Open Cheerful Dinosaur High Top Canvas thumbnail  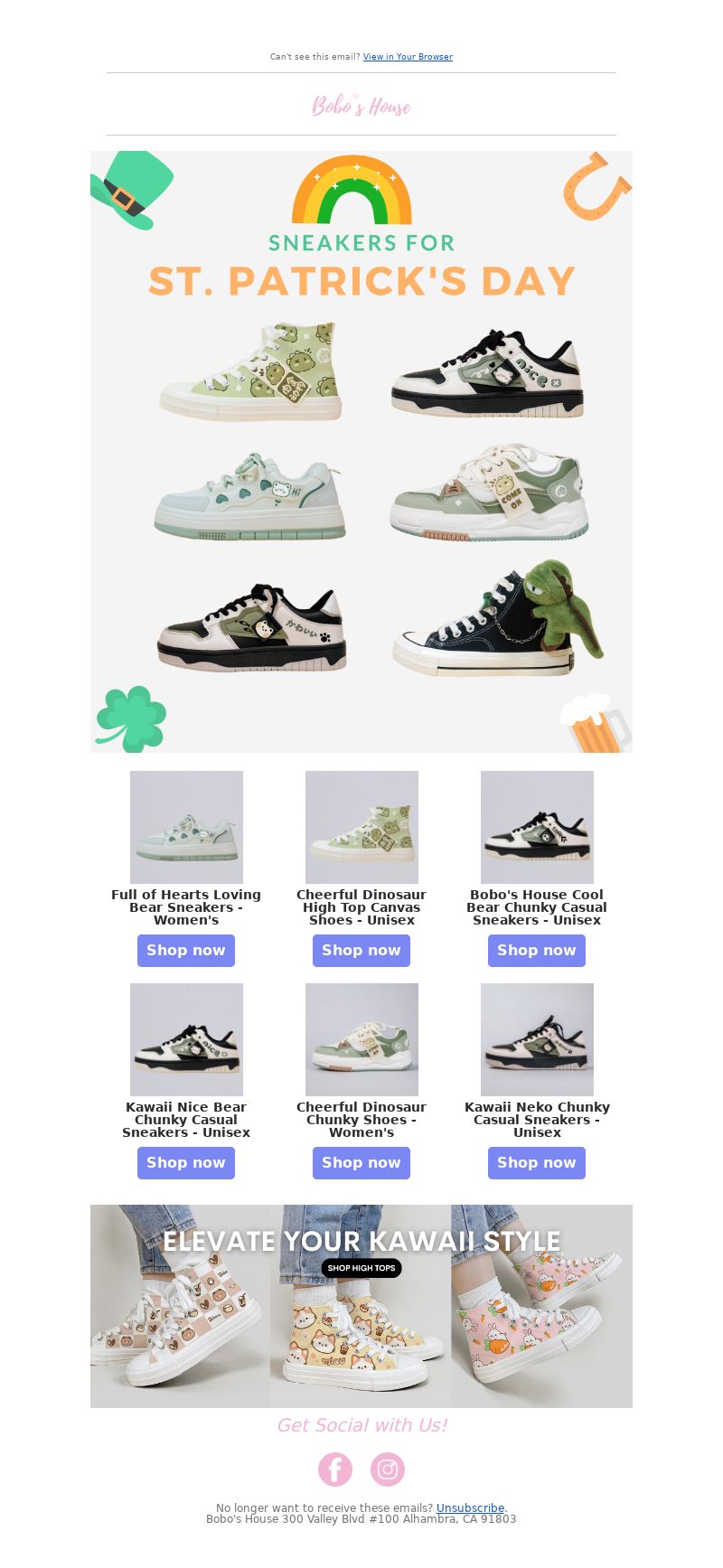[361, 827]
